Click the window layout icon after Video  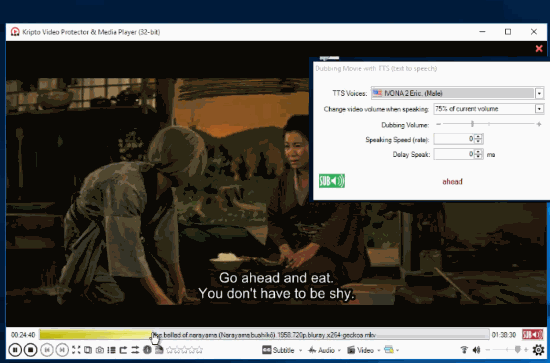(x=389, y=350)
